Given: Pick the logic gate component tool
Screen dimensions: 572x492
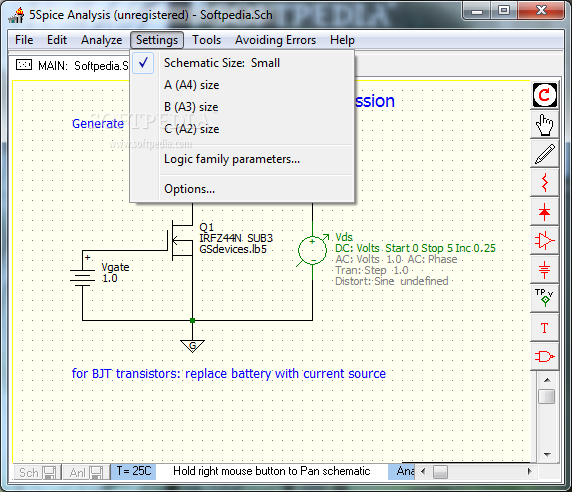Looking at the screenshot, I should 545,356.
